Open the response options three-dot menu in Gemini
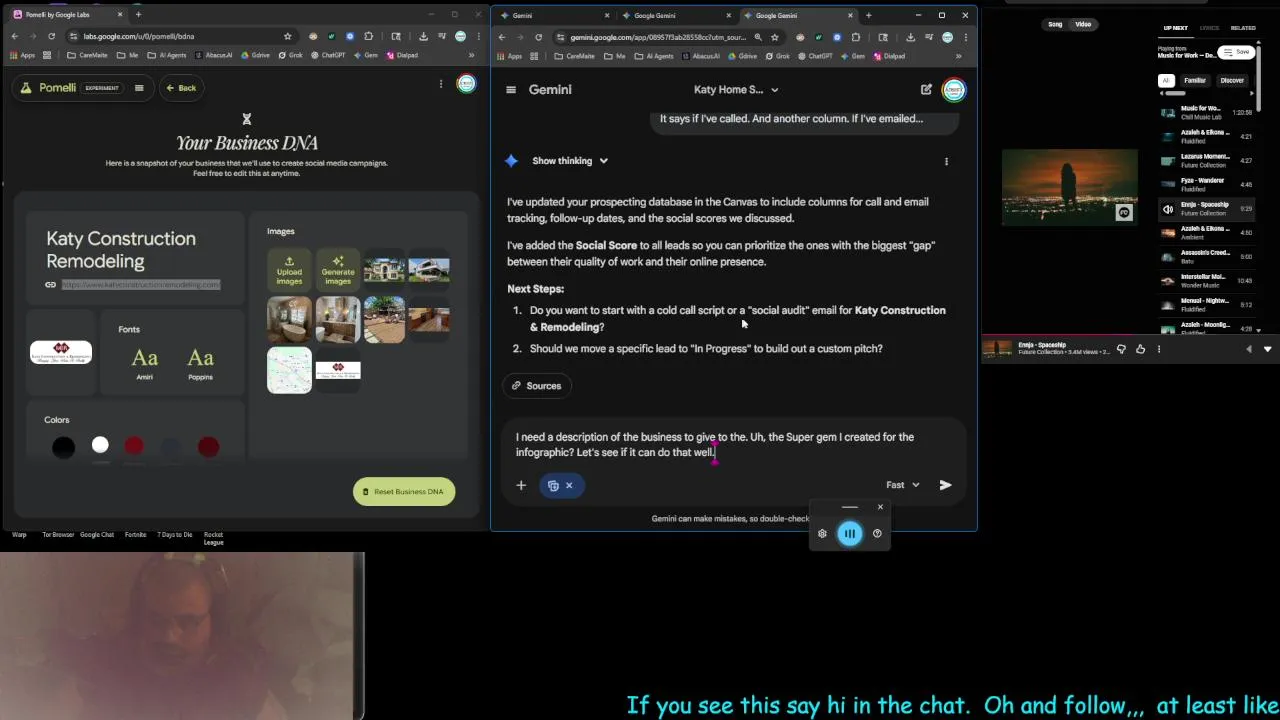This screenshot has width=1280, height=720. click(x=946, y=161)
